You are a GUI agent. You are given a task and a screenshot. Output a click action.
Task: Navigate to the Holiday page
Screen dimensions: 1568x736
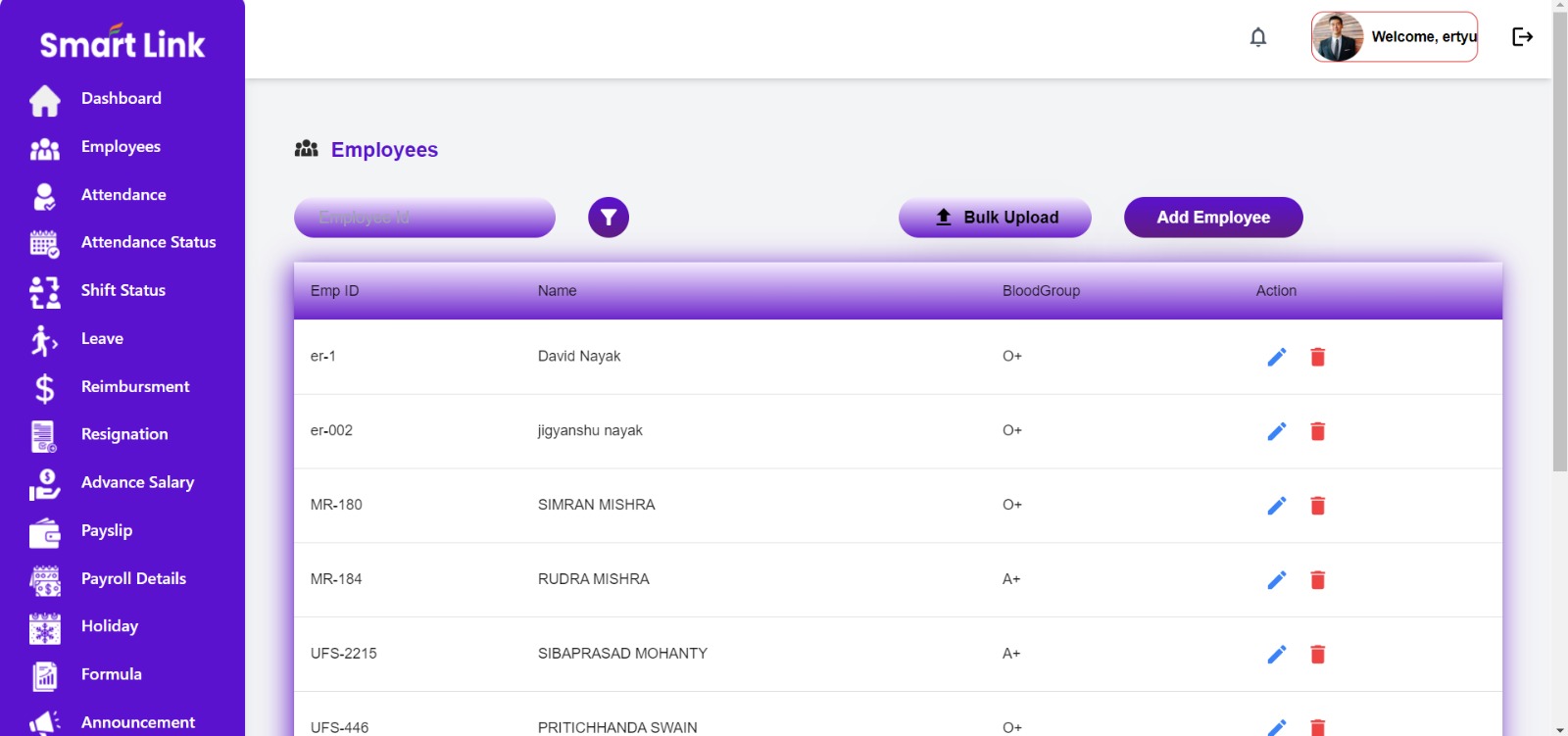[x=109, y=626]
